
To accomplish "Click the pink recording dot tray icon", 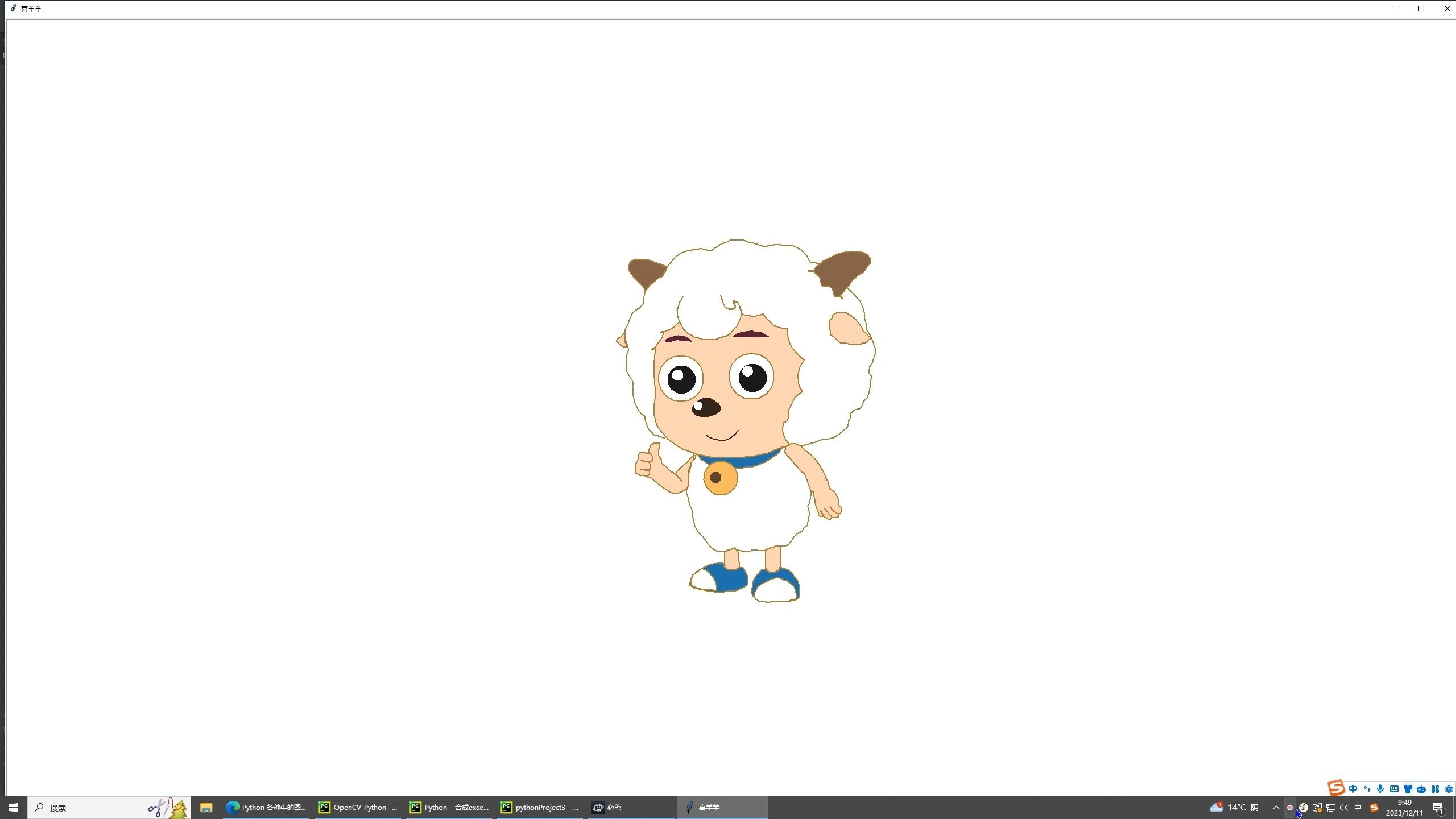I will pyautogui.click(x=1289, y=808).
